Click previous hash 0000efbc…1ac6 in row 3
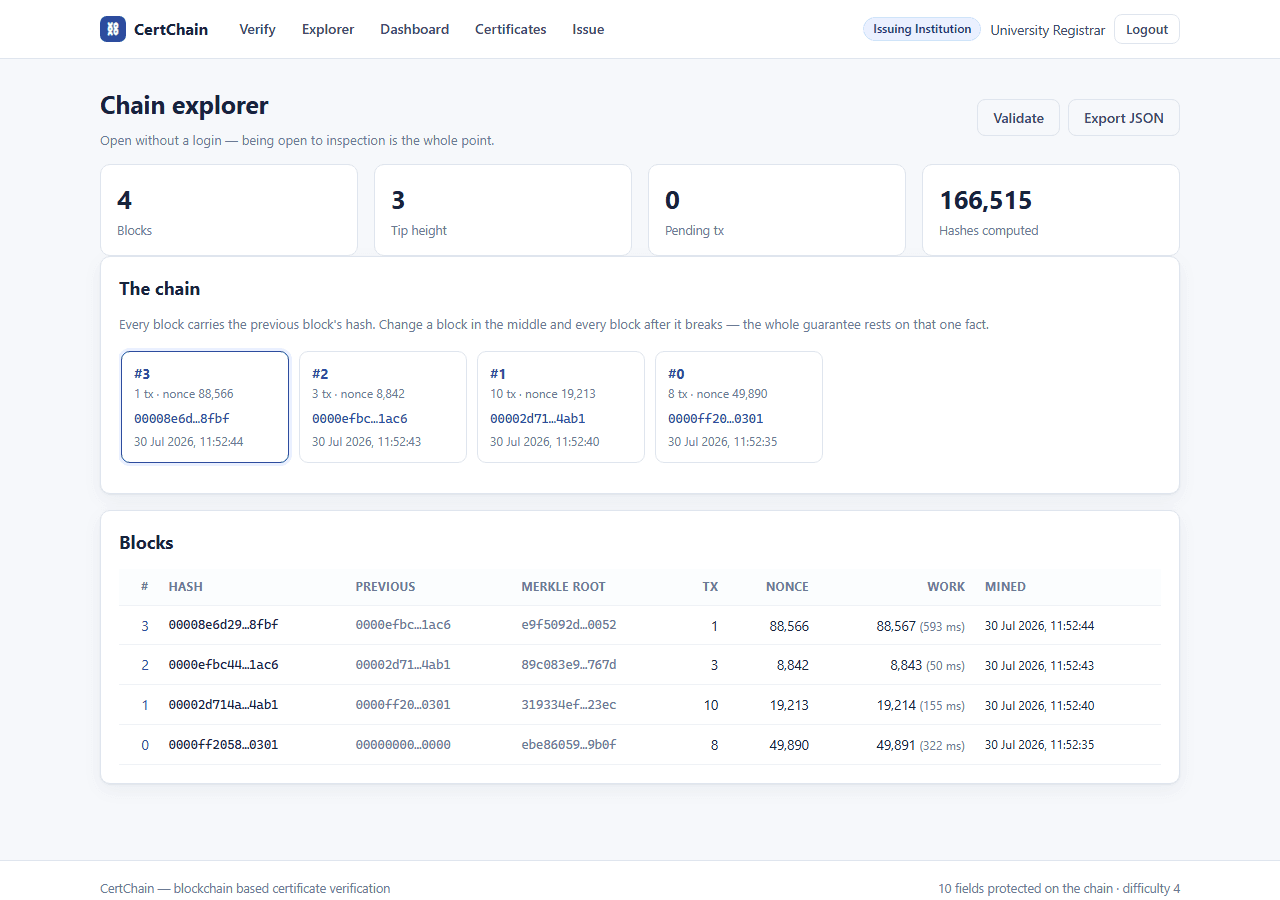Image resolution: width=1280 pixels, height=900 pixels. (403, 625)
